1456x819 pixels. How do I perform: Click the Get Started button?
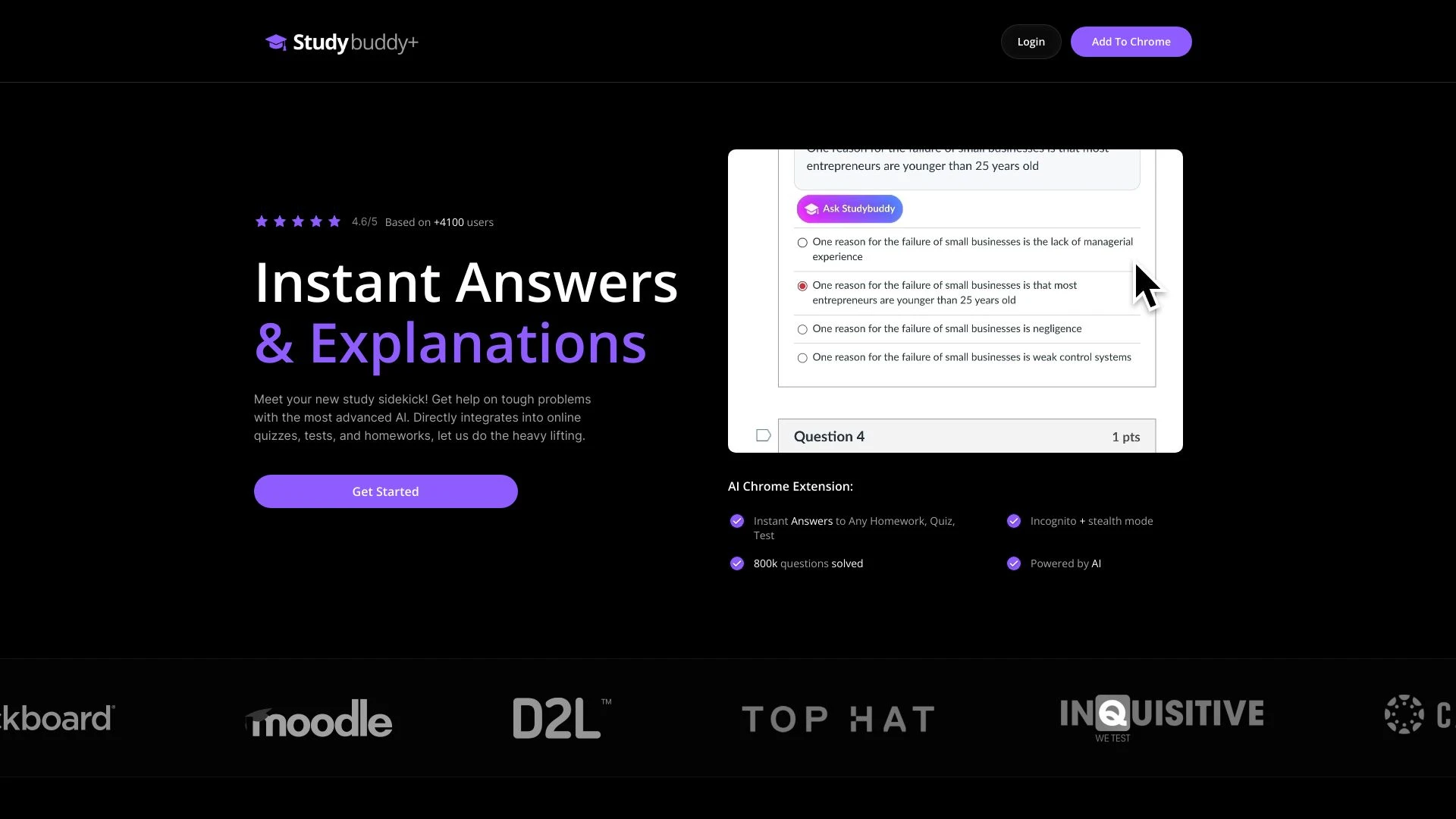[x=385, y=491]
